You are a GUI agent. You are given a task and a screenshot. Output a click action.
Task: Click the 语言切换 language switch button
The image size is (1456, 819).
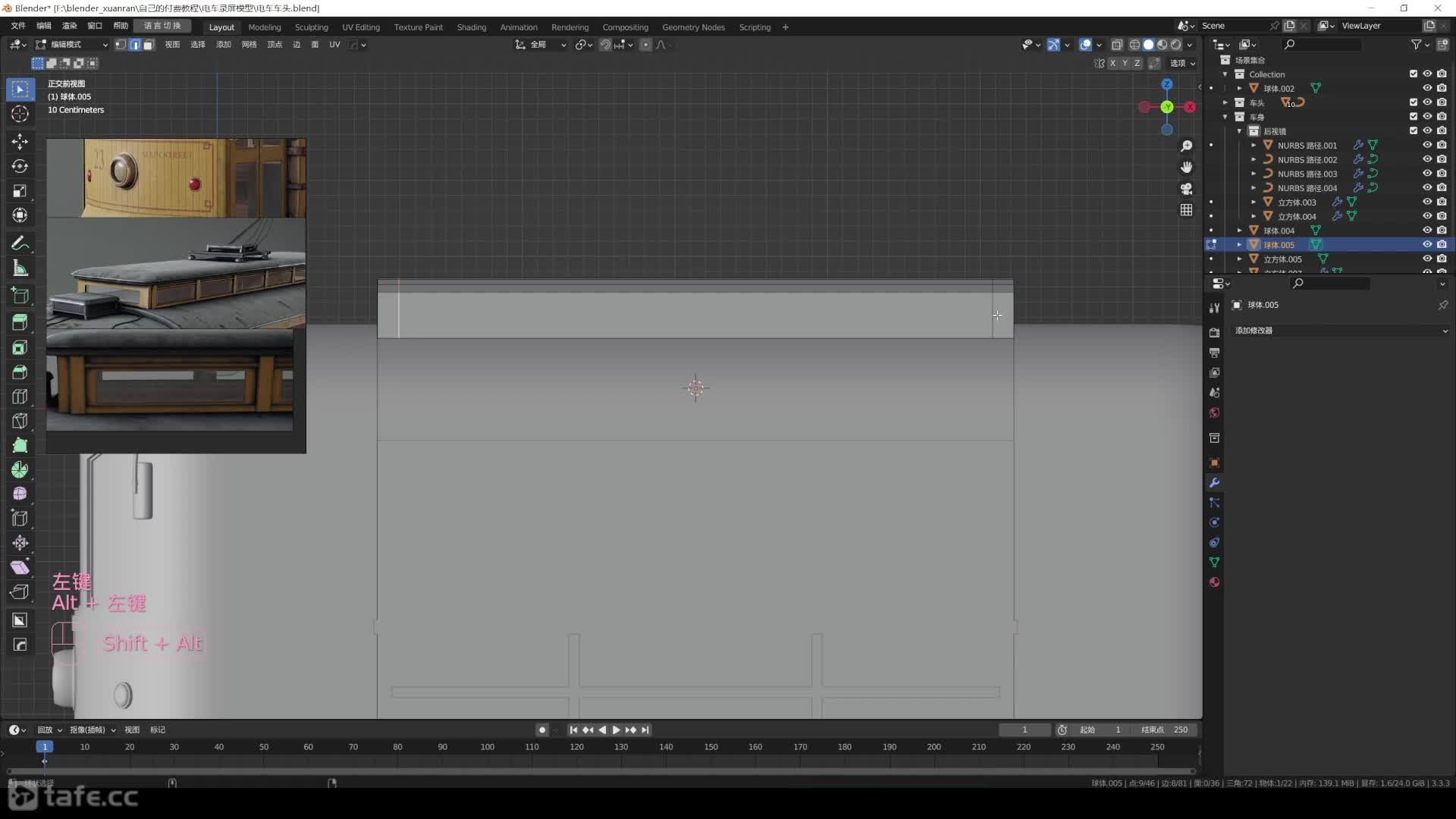(x=162, y=26)
